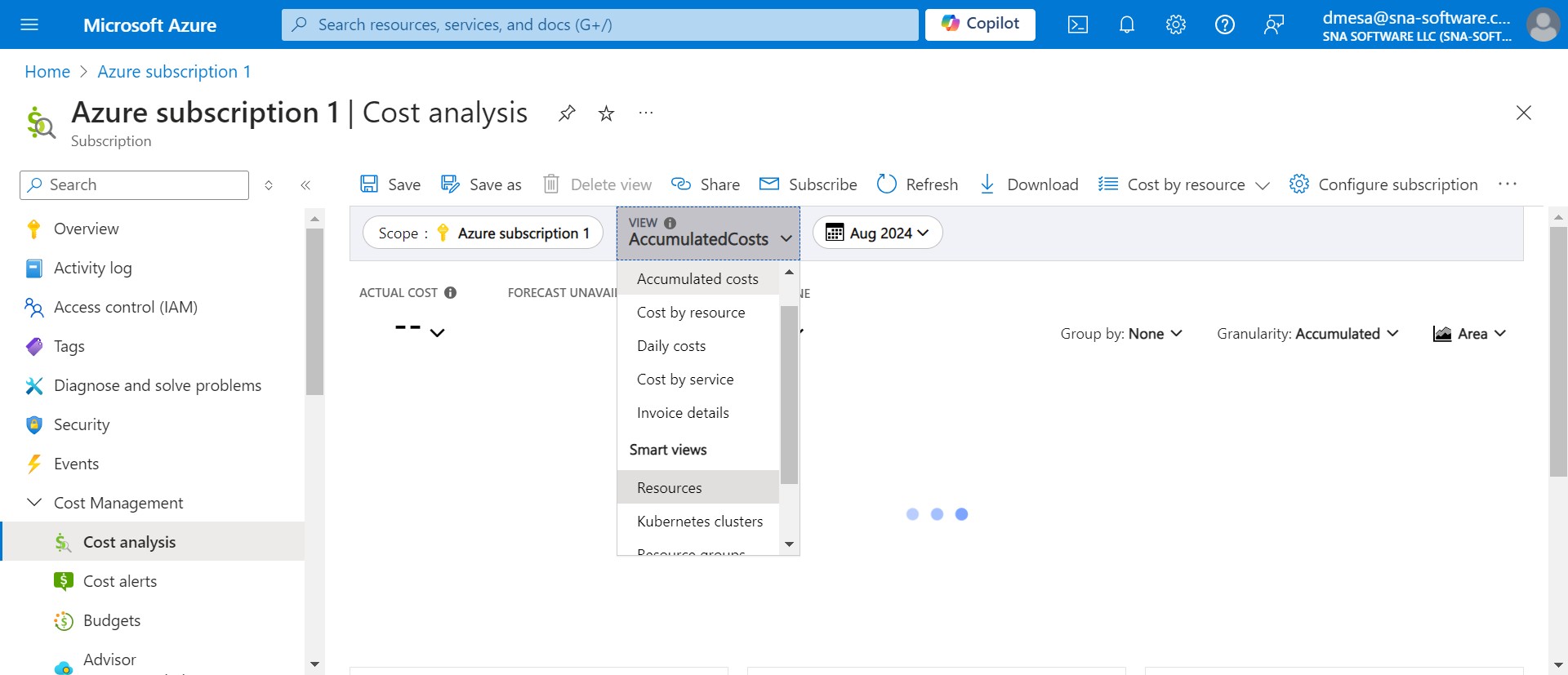Change the Area chart type dropdown
Screen dimensions: 1568x675
pos(1469,334)
